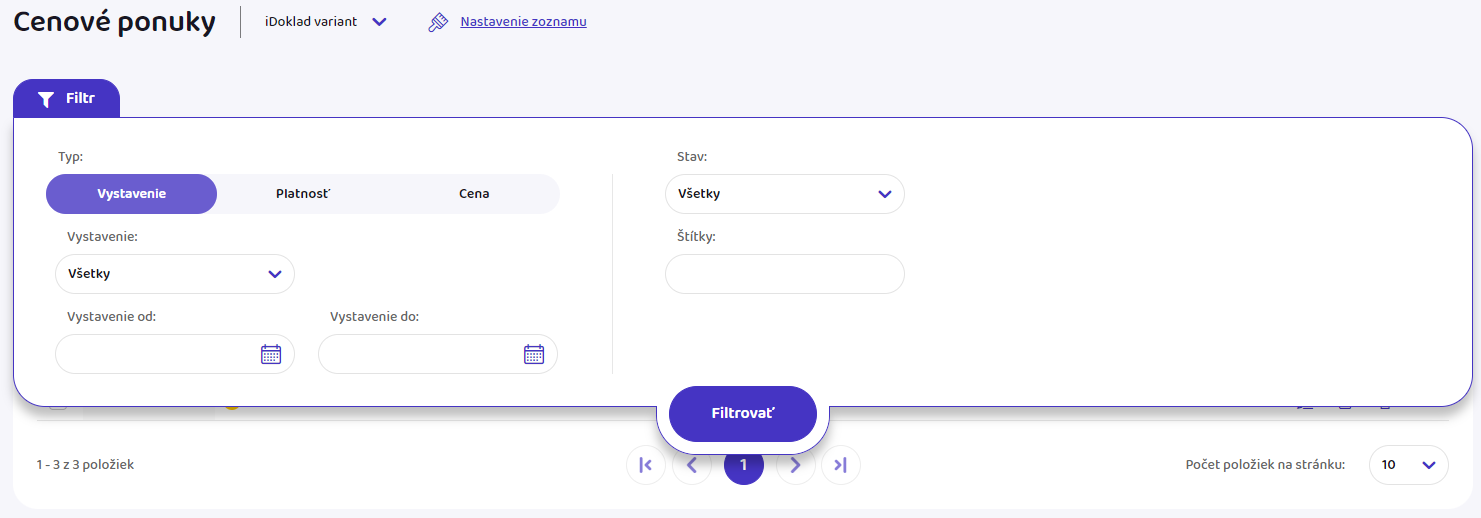Open the Stav dropdown showing Všetky
The image size is (1481, 518).
click(x=784, y=194)
